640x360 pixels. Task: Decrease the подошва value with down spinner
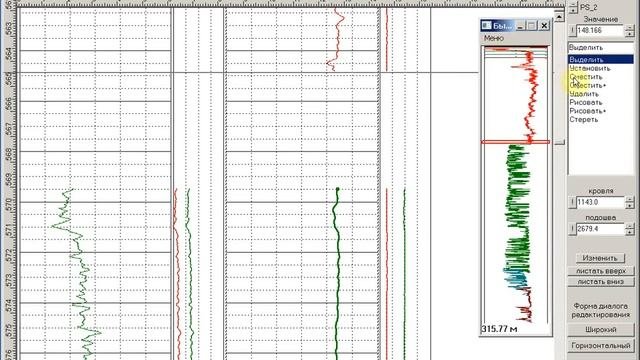629,232
